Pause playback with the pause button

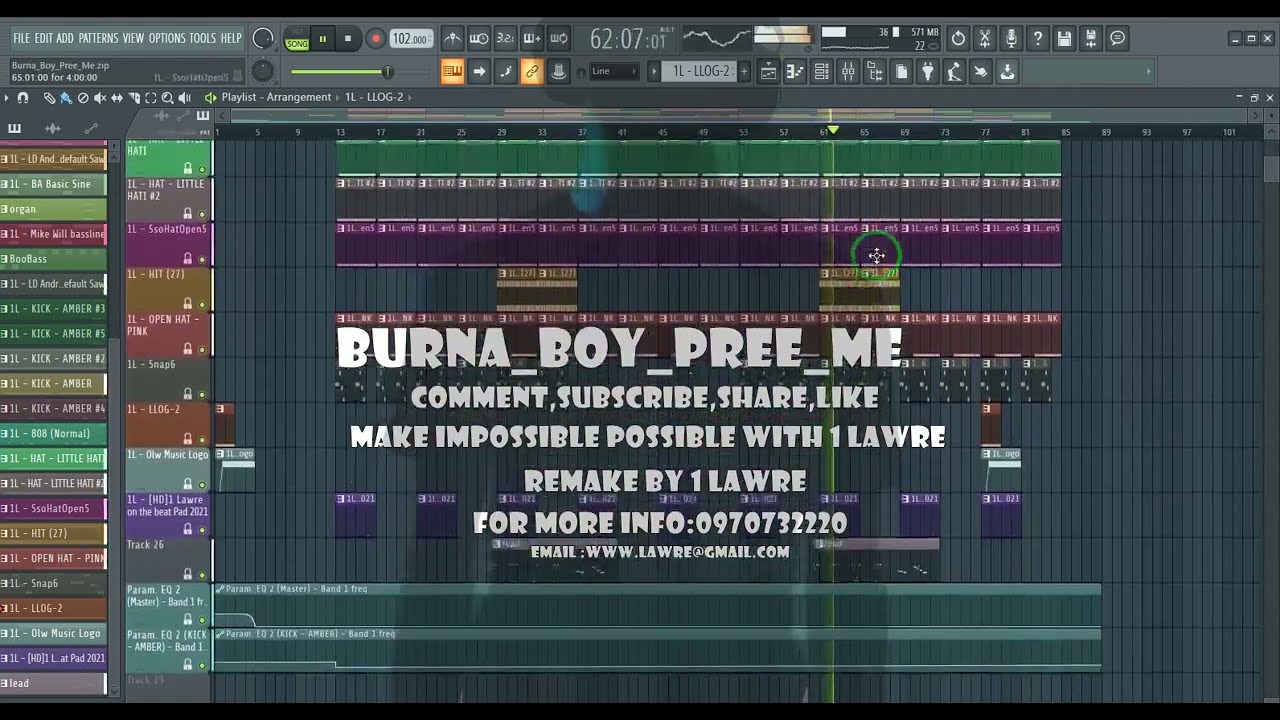coord(323,39)
